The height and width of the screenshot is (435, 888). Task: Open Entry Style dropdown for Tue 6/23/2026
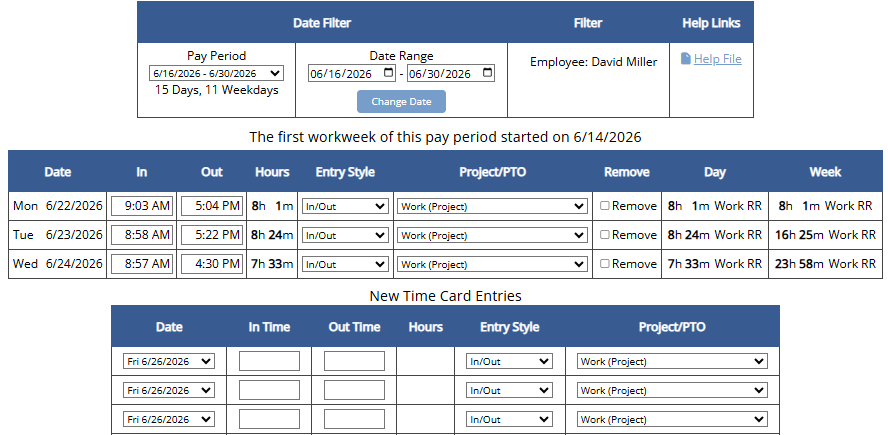click(x=345, y=235)
